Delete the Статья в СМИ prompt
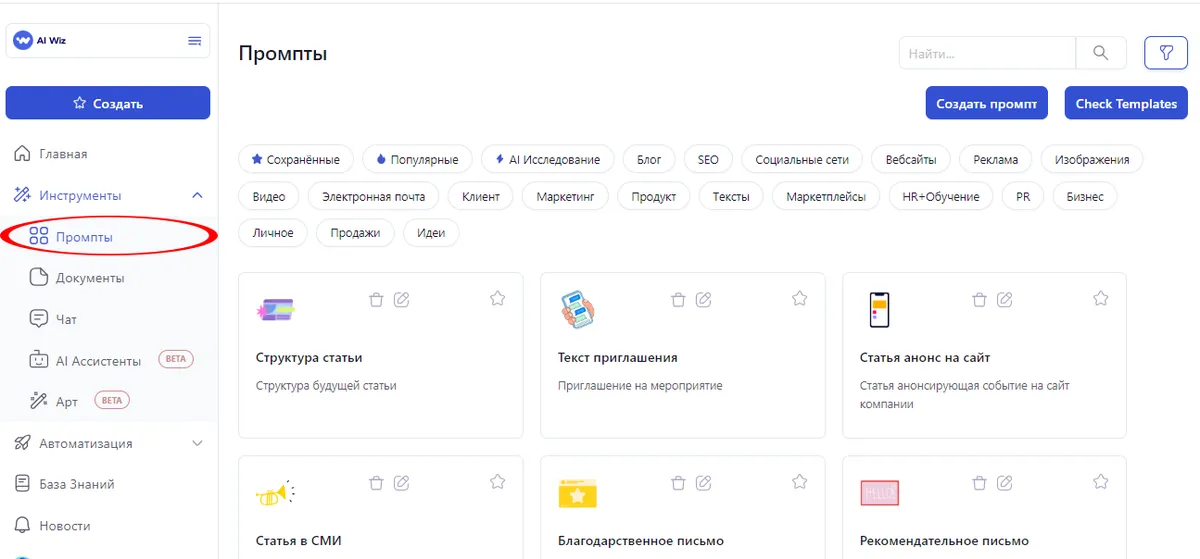This screenshot has width=1200, height=559. pyautogui.click(x=376, y=483)
